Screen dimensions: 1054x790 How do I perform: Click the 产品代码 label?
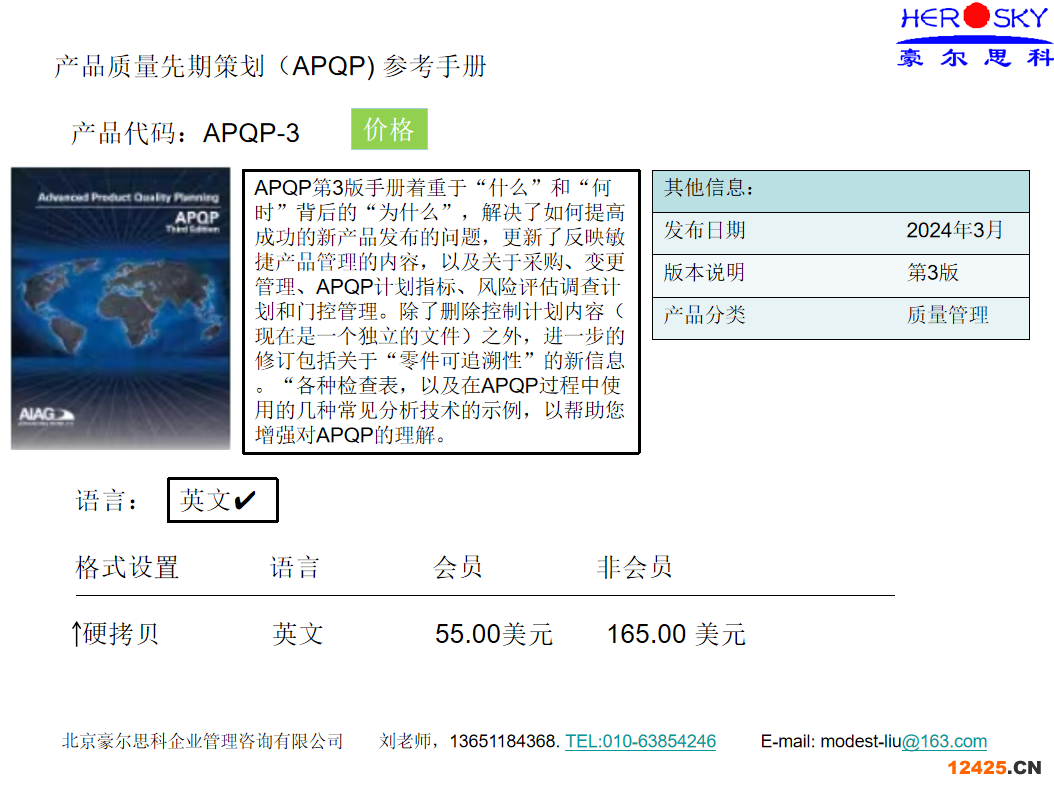[x=128, y=133]
